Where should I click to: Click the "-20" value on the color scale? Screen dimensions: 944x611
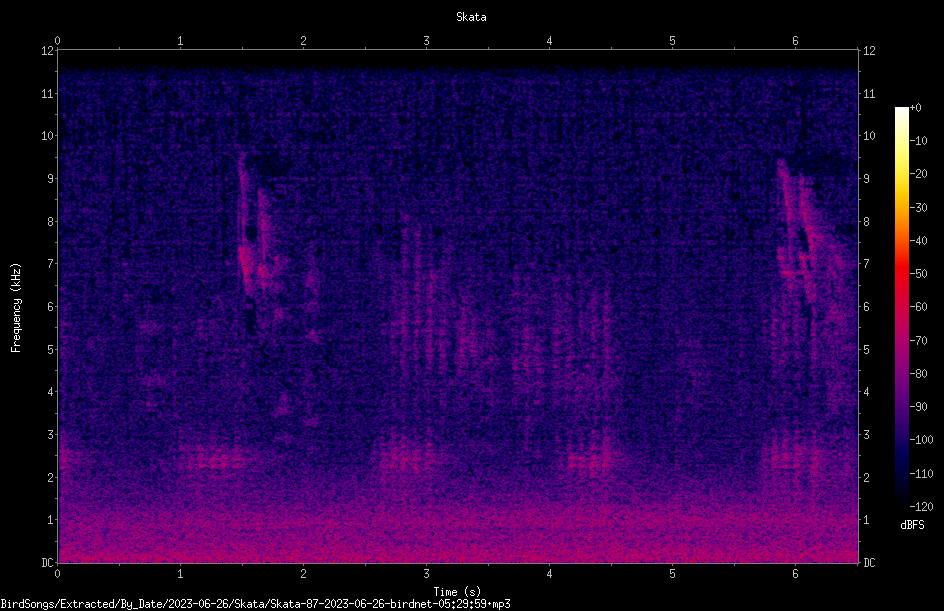(918, 174)
